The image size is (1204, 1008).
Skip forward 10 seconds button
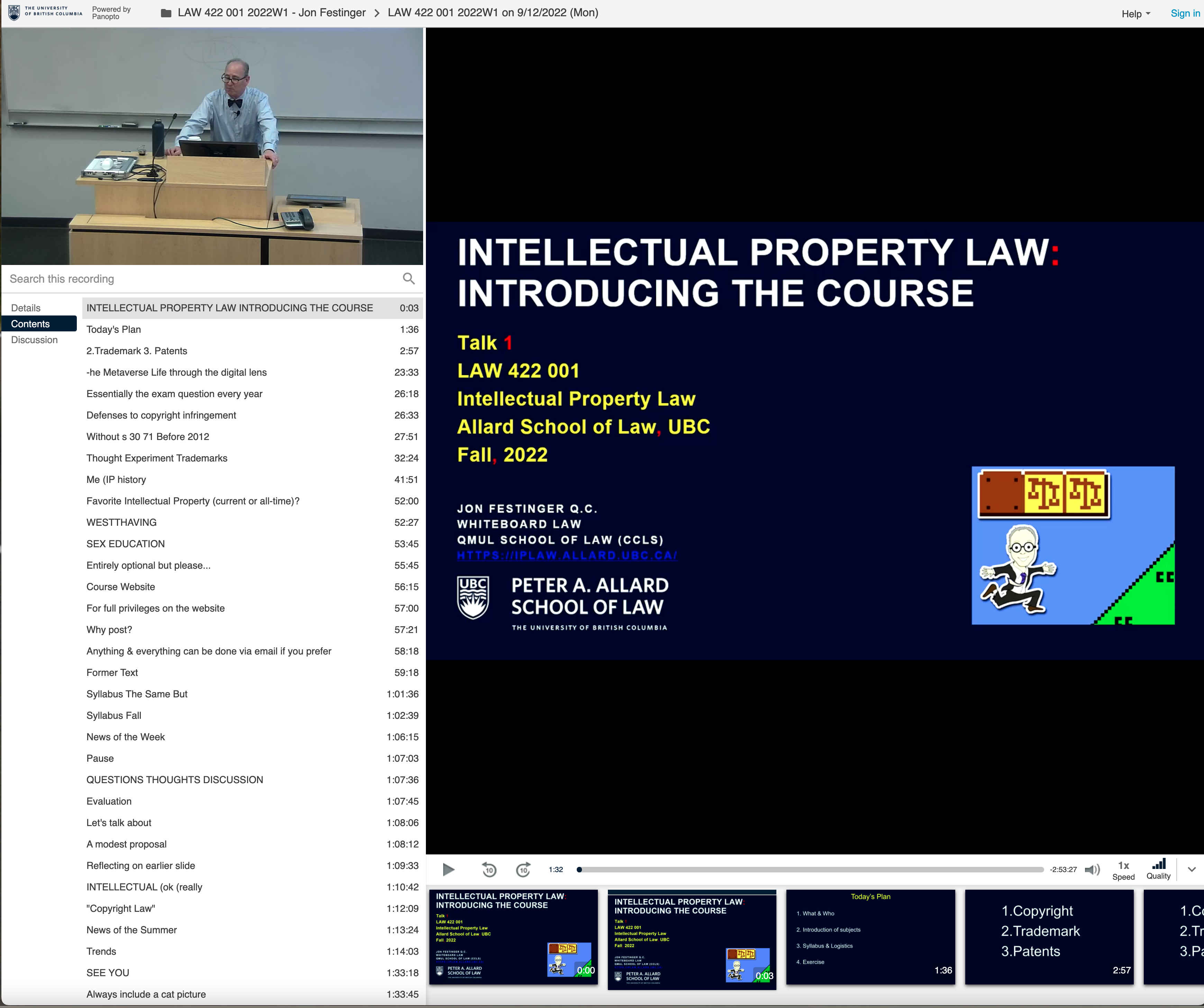pos(523,869)
